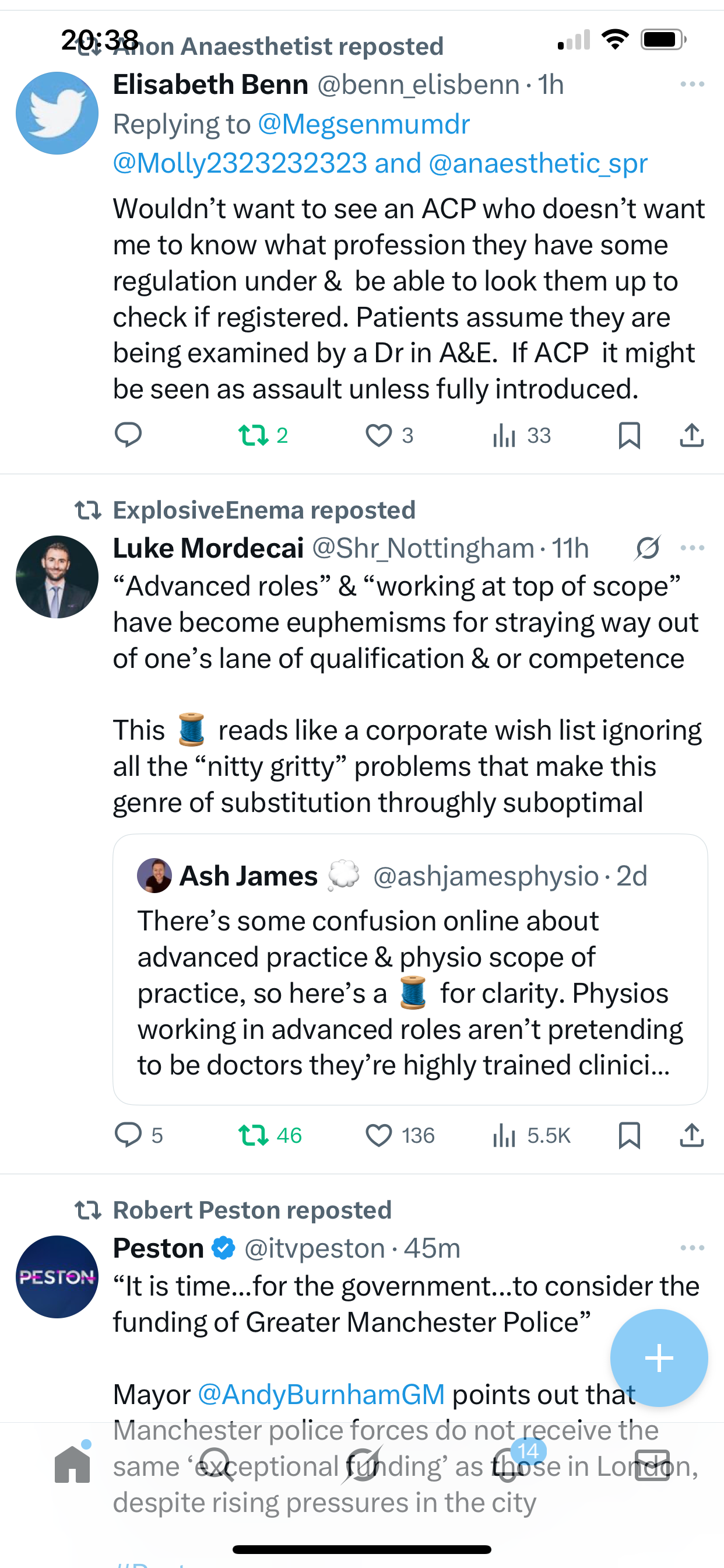Share Luke Mordecai's tweet
The height and width of the screenshot is (1568, 724).
[692, 1135]
